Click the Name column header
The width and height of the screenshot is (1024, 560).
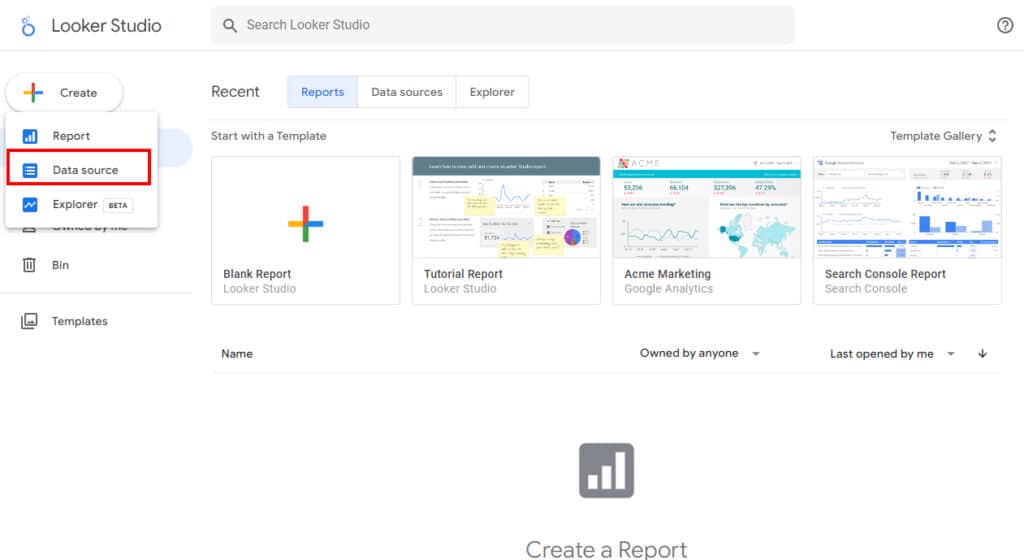[236, 354]
